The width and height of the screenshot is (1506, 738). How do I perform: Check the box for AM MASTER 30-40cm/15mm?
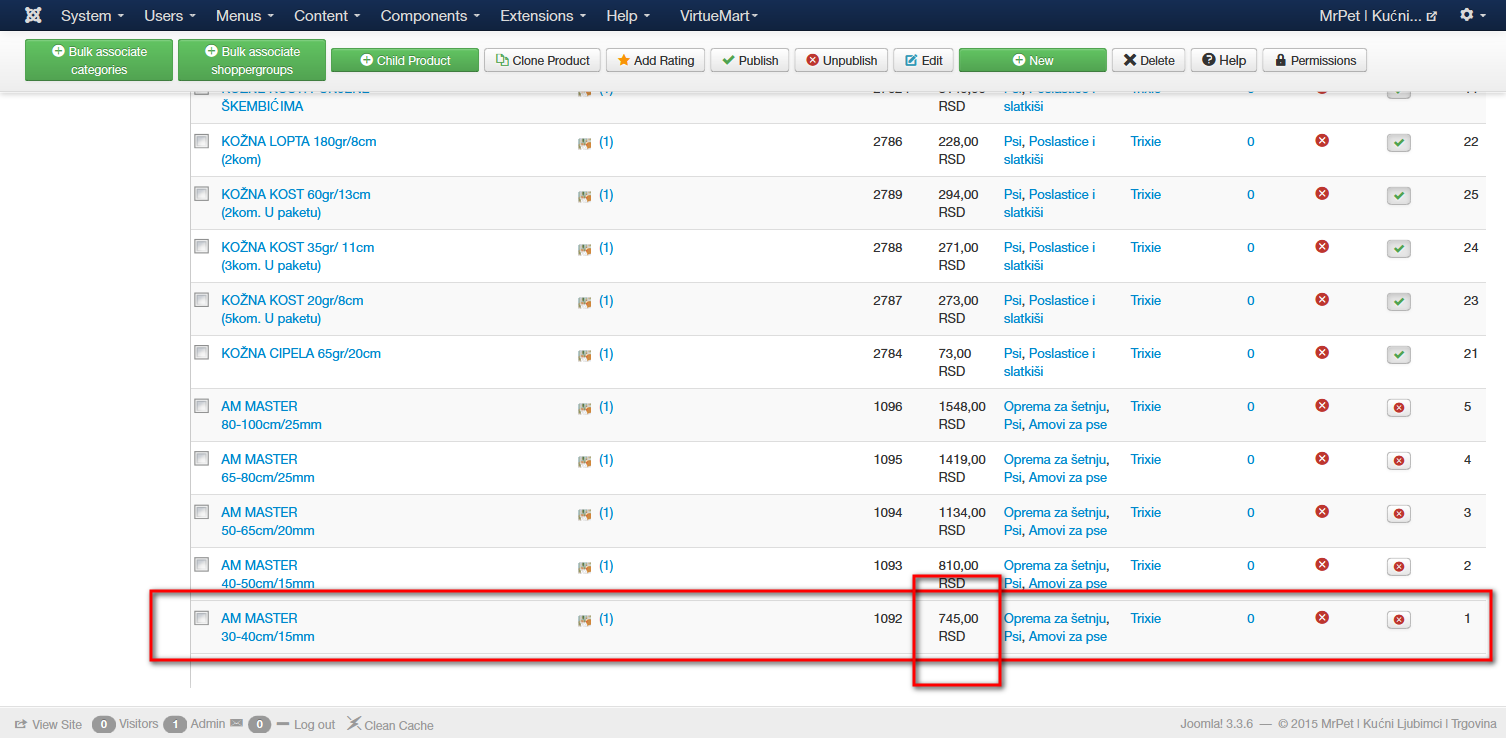pyautogui.click(x=201, y=618)
